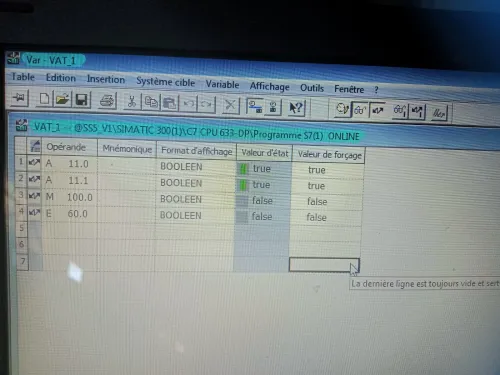The width and height of the screenshot is (500, 375).
Task: Click status value false for E 60.0
Action: click(x=262, y=217)
